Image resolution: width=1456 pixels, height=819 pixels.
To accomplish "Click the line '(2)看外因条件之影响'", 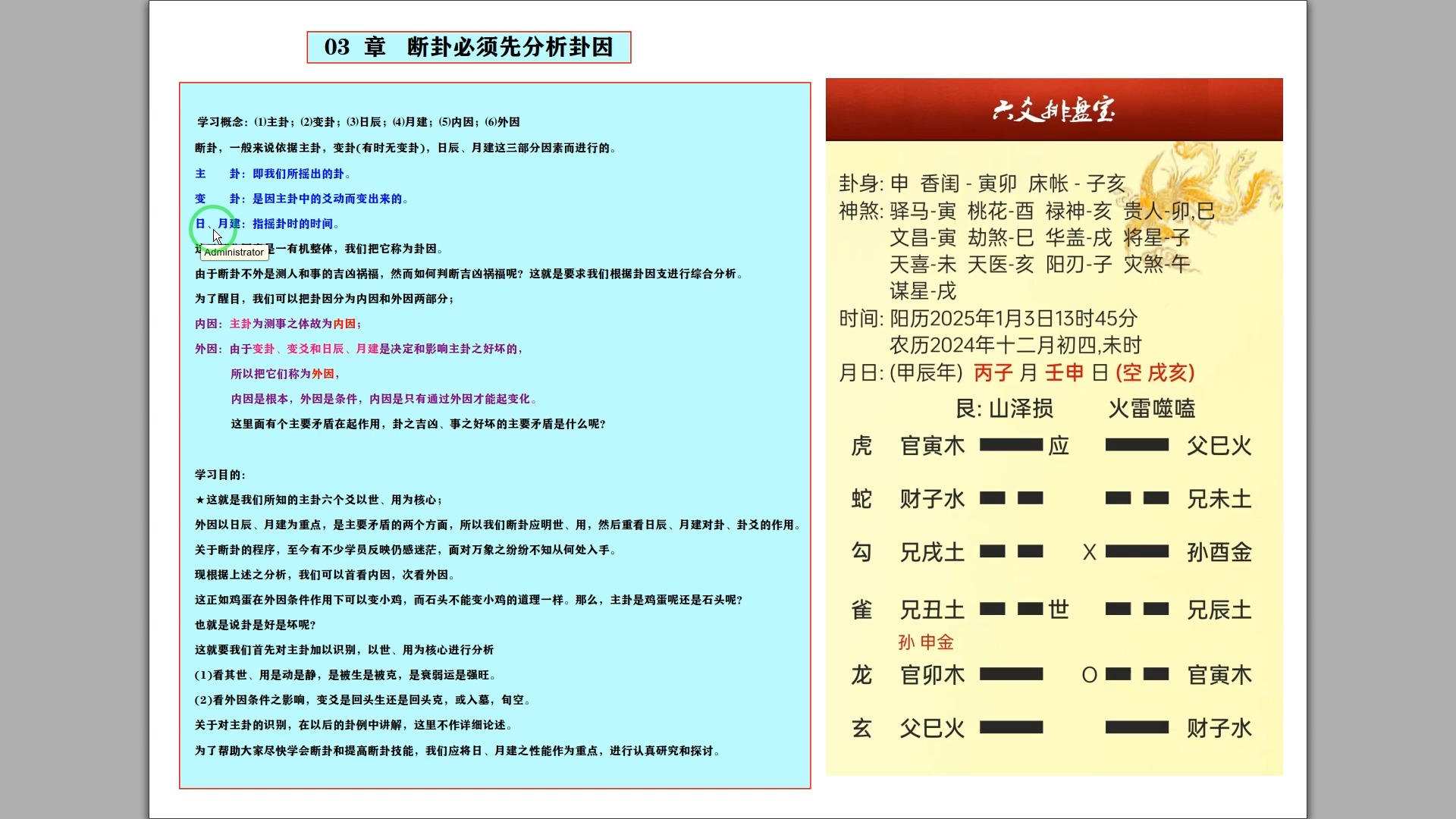I will (x=362, y=700).
